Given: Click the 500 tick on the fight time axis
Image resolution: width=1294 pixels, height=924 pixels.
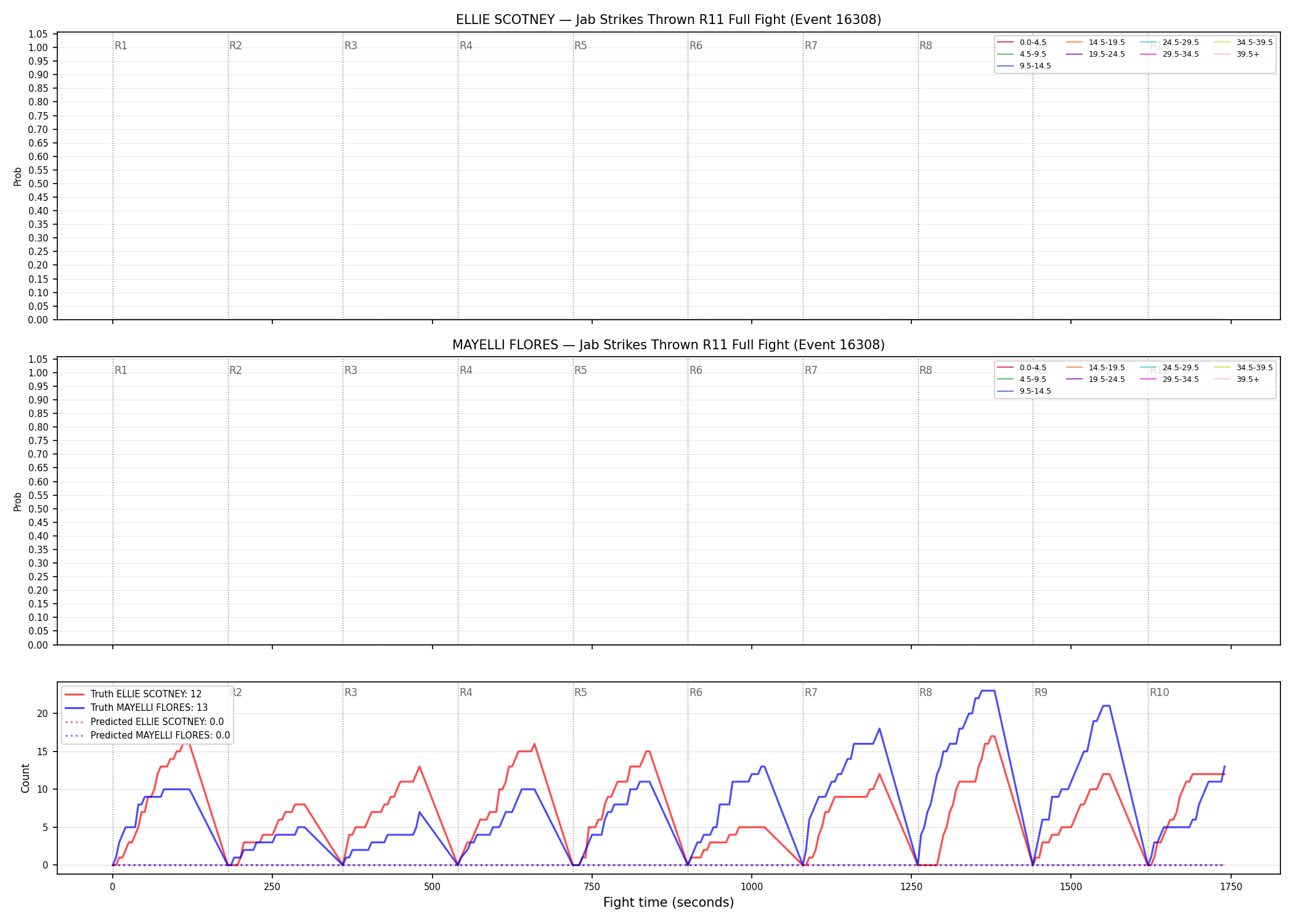Looking at the screenshot, I should tap(433, 887).
